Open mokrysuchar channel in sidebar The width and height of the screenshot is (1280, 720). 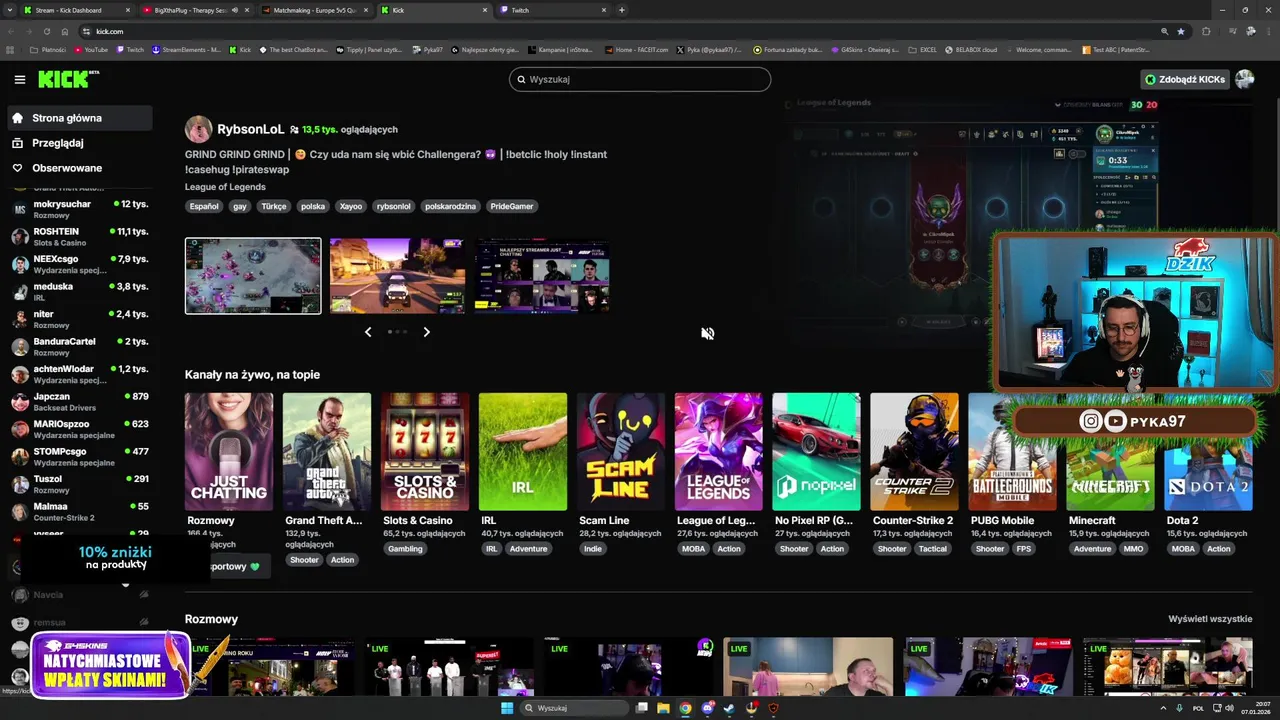point(78,209)
